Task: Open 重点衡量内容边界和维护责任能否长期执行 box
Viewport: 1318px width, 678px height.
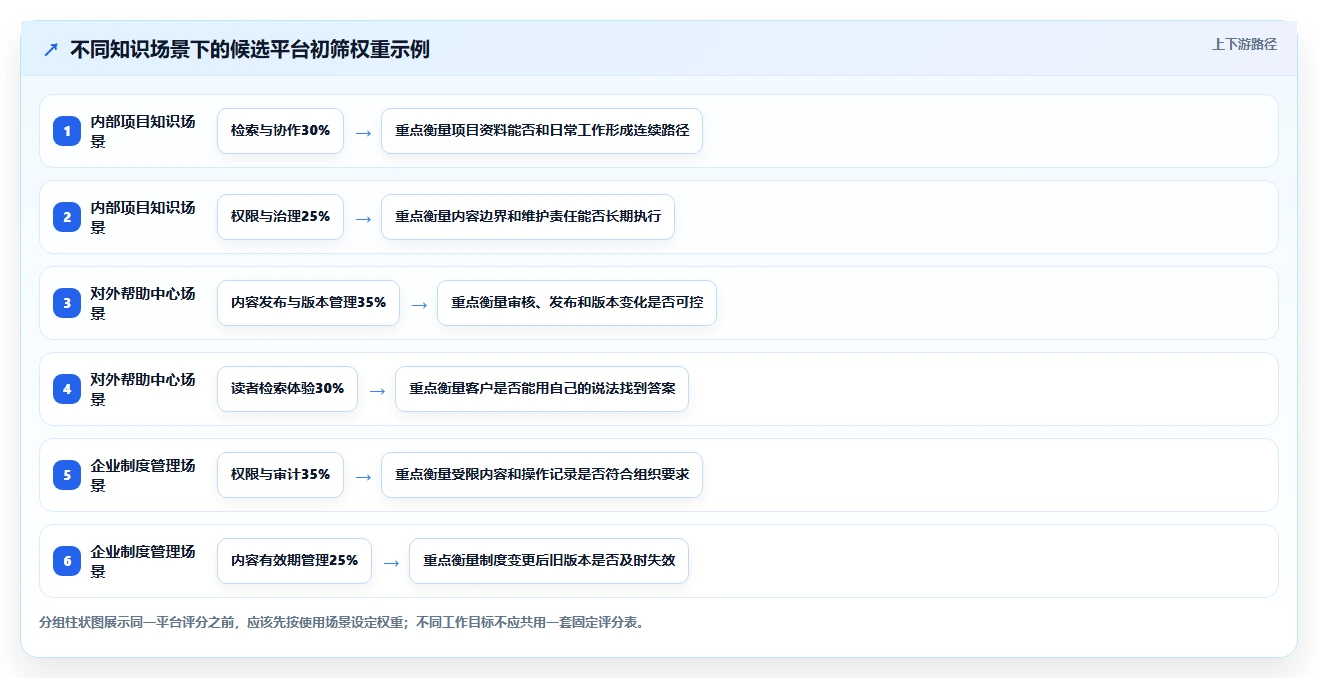Action: (x=528, y=217)
